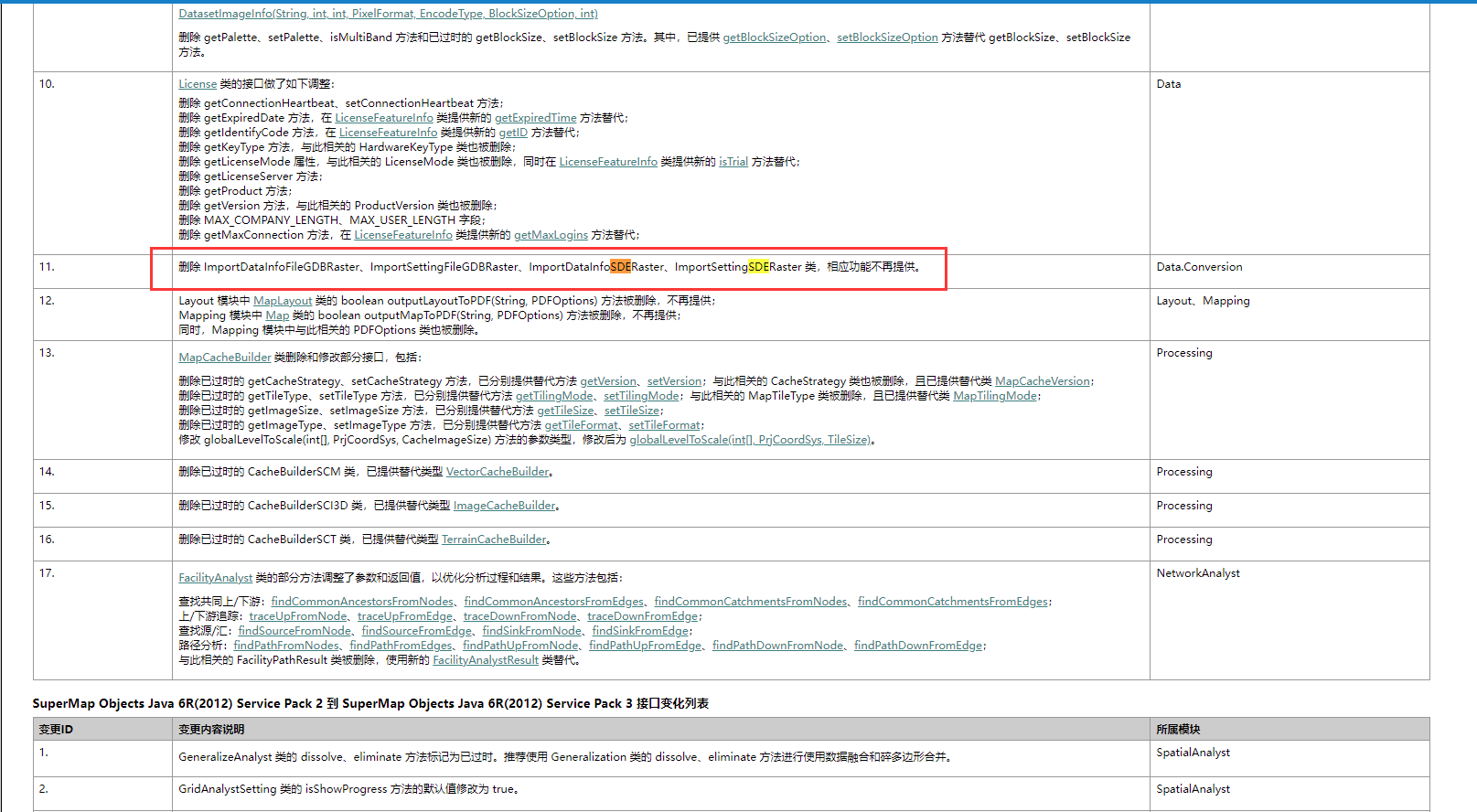Viewport: 1477px width, 812px height.
Task: Select the NetworkAnalyst module cell
Action: point(1290,620)
